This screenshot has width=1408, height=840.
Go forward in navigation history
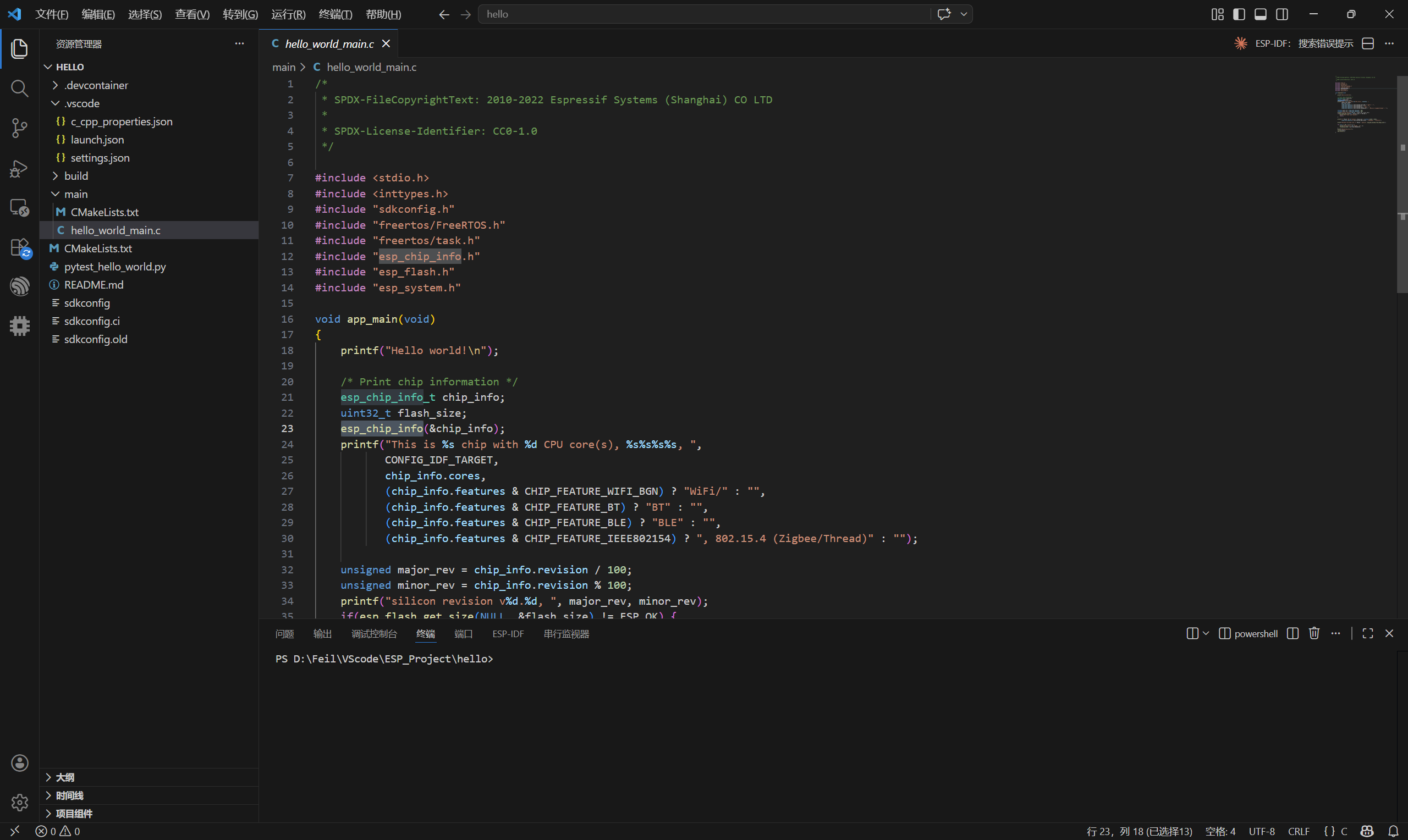tap(465, 14)
